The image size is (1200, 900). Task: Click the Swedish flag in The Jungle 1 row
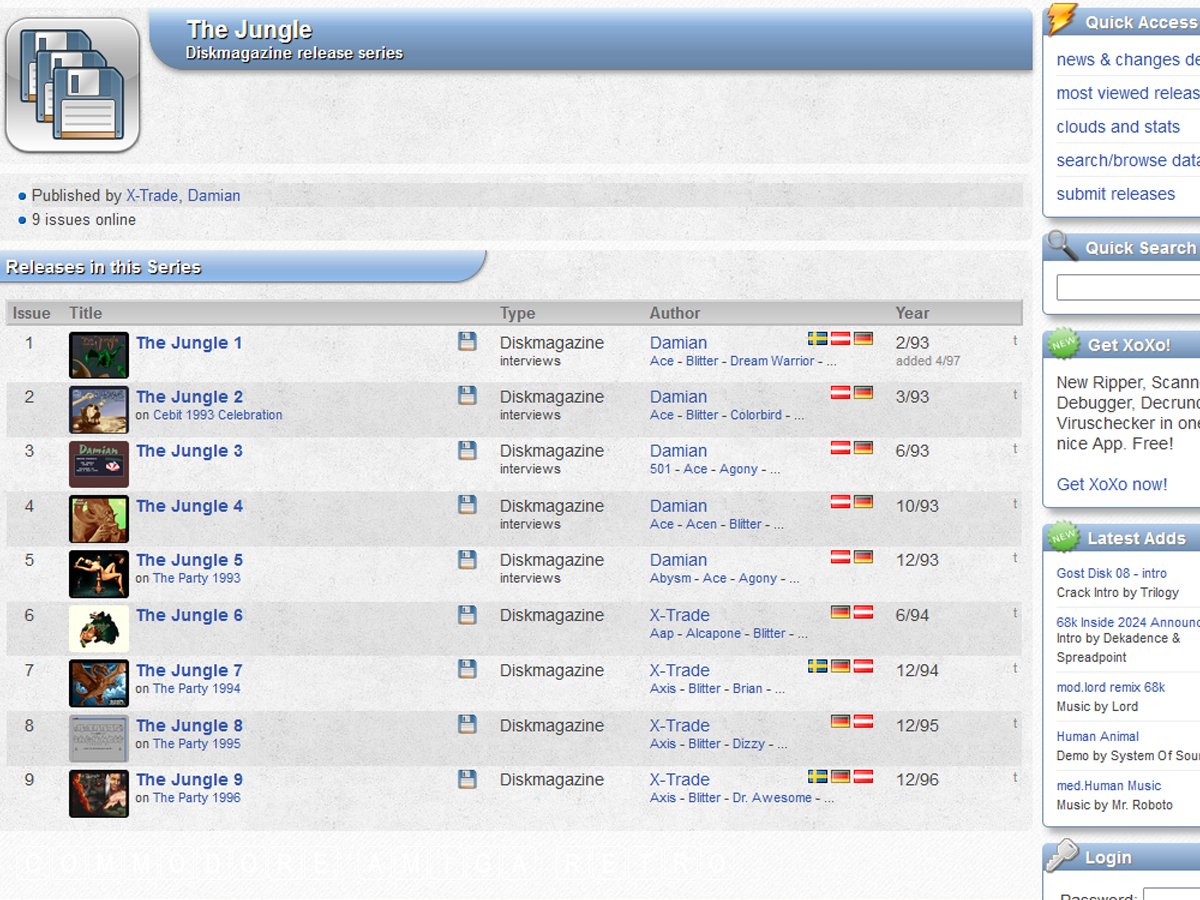pos(817,339)
